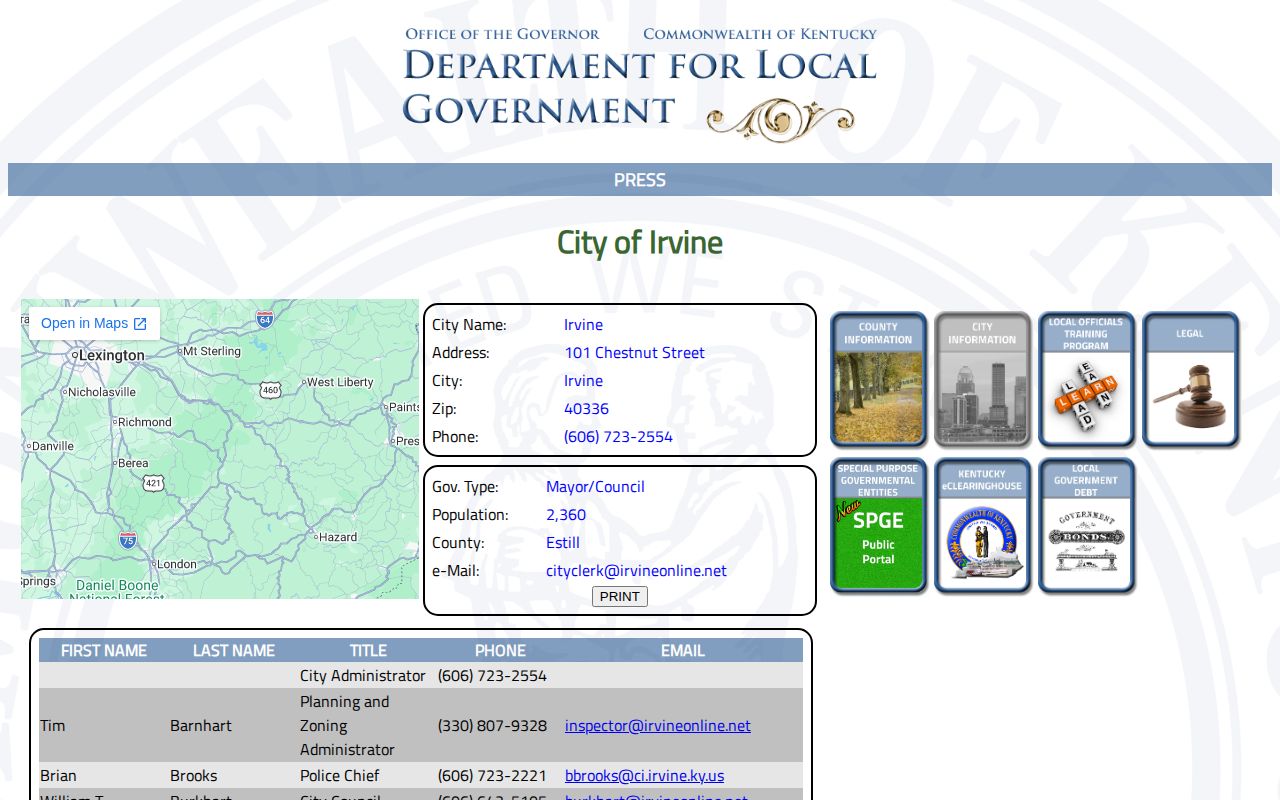
Task: Click the Open in Maps link
Action: 93,324
